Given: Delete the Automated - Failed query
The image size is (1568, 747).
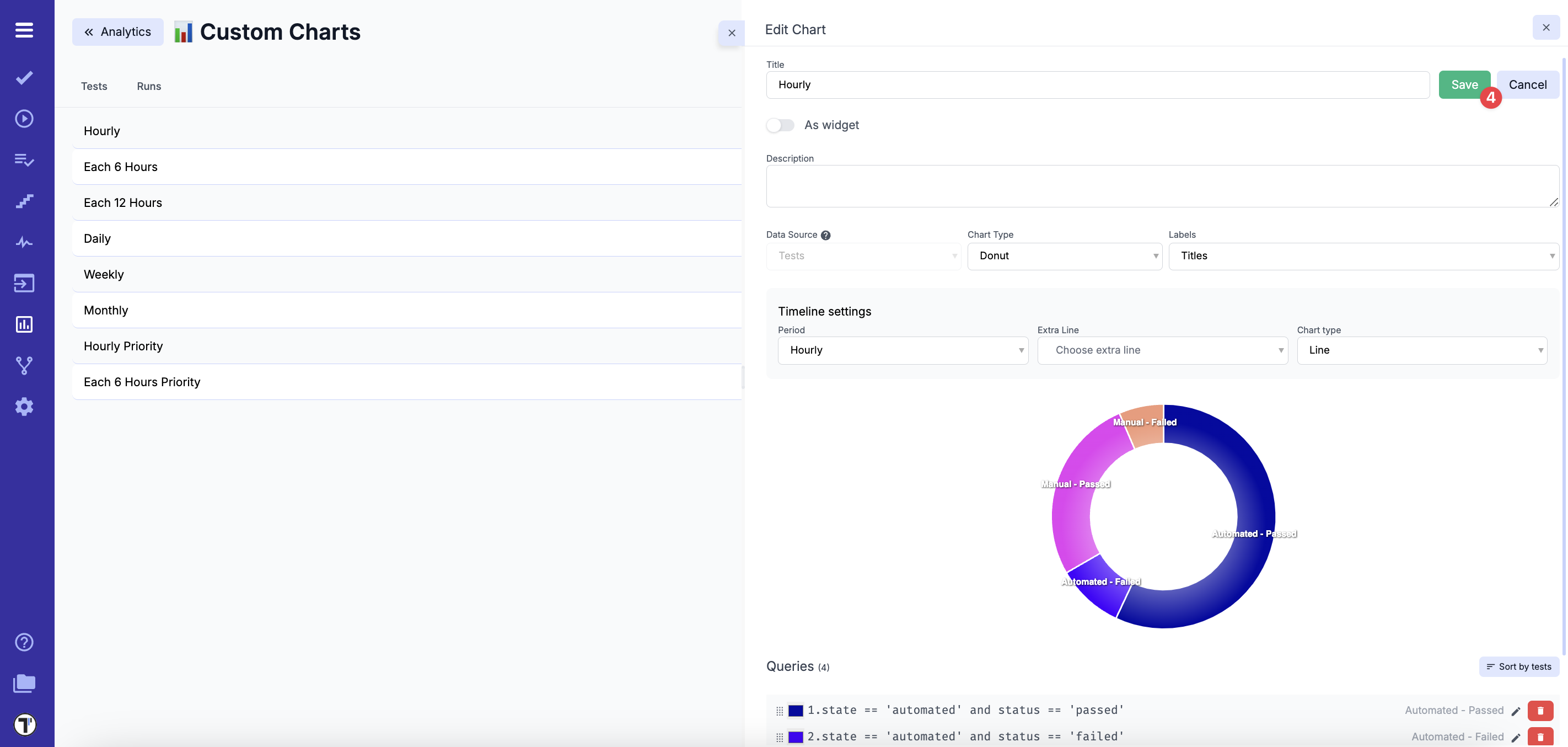Looking at the screenshot, I should [1540, 737].
